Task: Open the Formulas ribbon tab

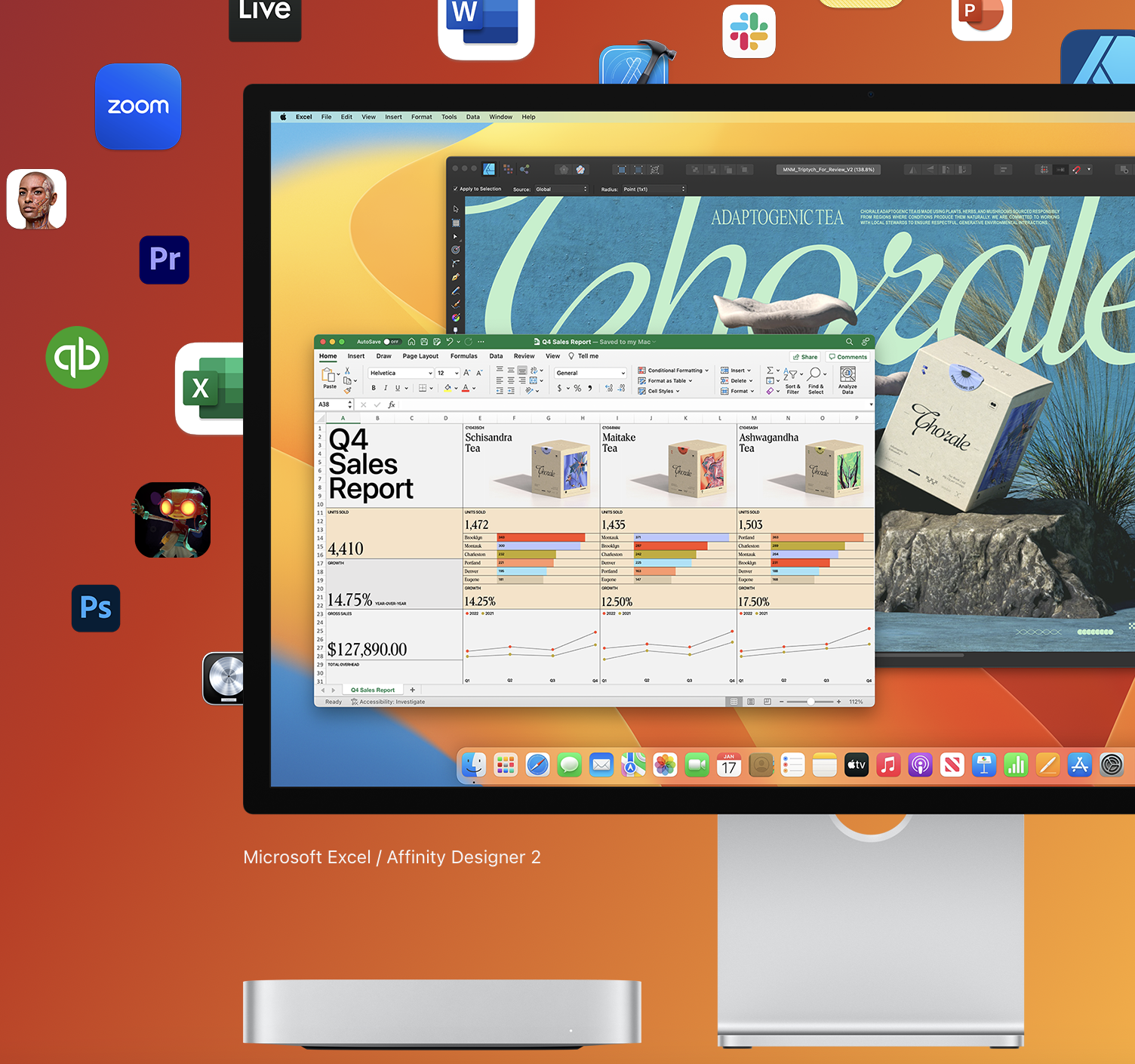Action: pyautogui.click(x=464, y=356)
